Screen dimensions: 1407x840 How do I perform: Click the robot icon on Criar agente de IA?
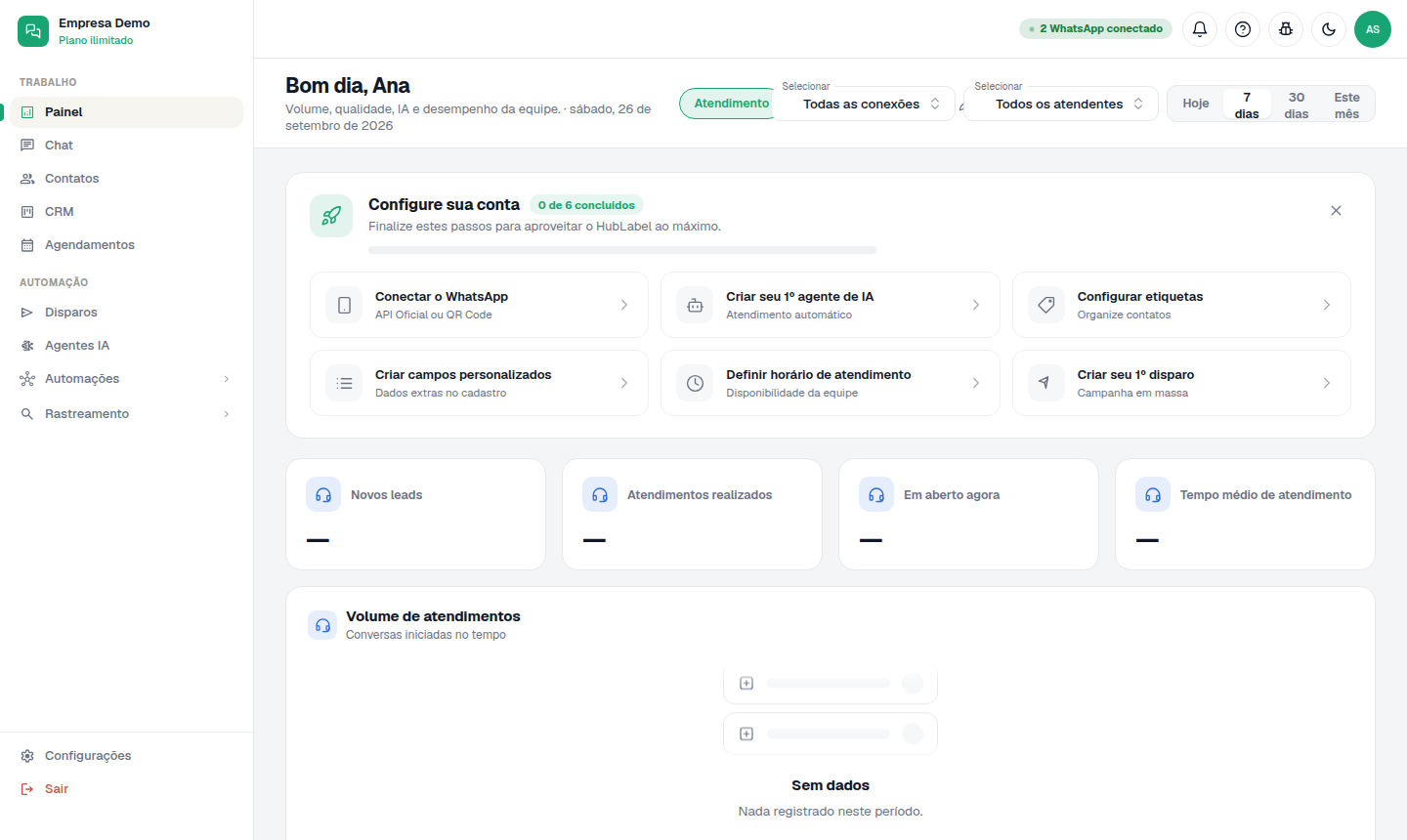tap(695, 305)
